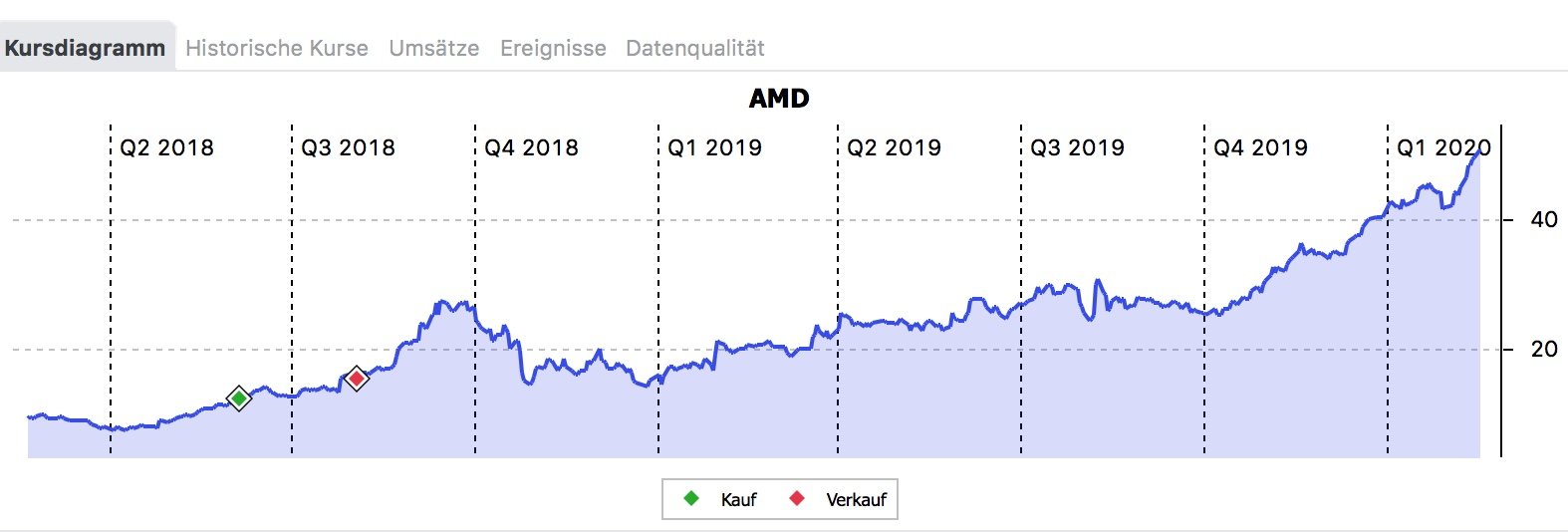Select the Umsätze tab
The width and height of the screenshot is (1568, 532).
coord(434,48)
